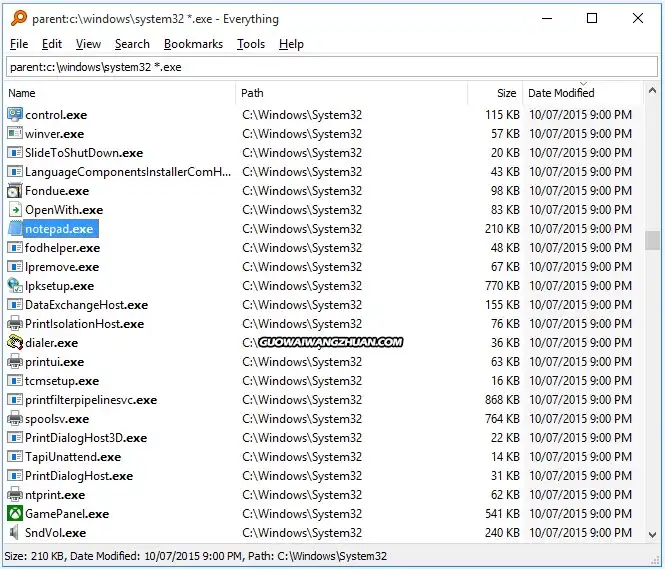Click the 770 KB size cell
This screenshot has height=569, width=665.
point(502,286)
